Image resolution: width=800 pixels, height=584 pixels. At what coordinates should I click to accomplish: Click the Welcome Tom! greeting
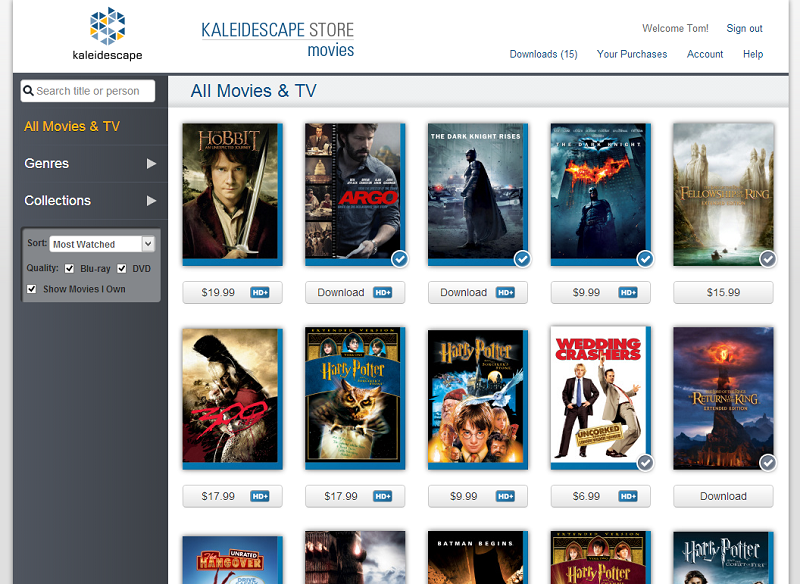pos(675,29)
